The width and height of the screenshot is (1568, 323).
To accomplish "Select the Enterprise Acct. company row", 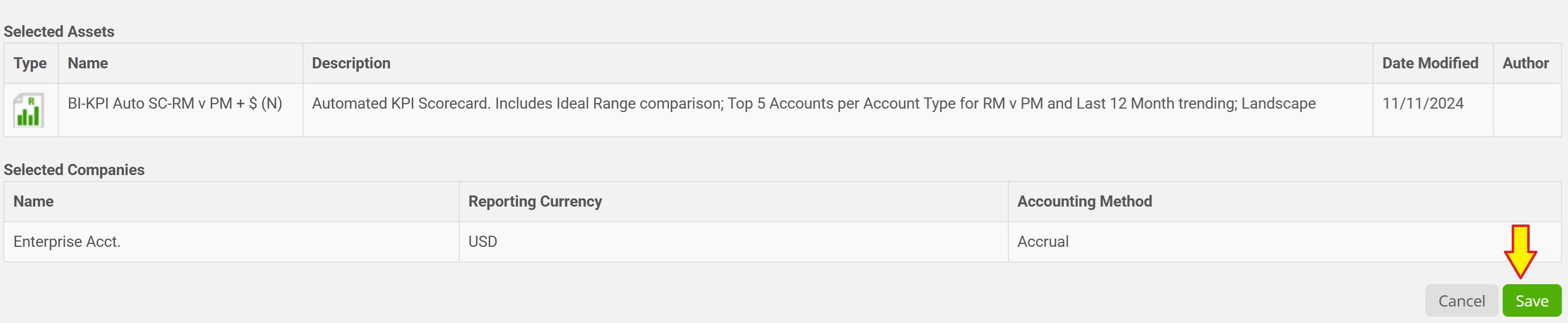I will tap(782, 242).
